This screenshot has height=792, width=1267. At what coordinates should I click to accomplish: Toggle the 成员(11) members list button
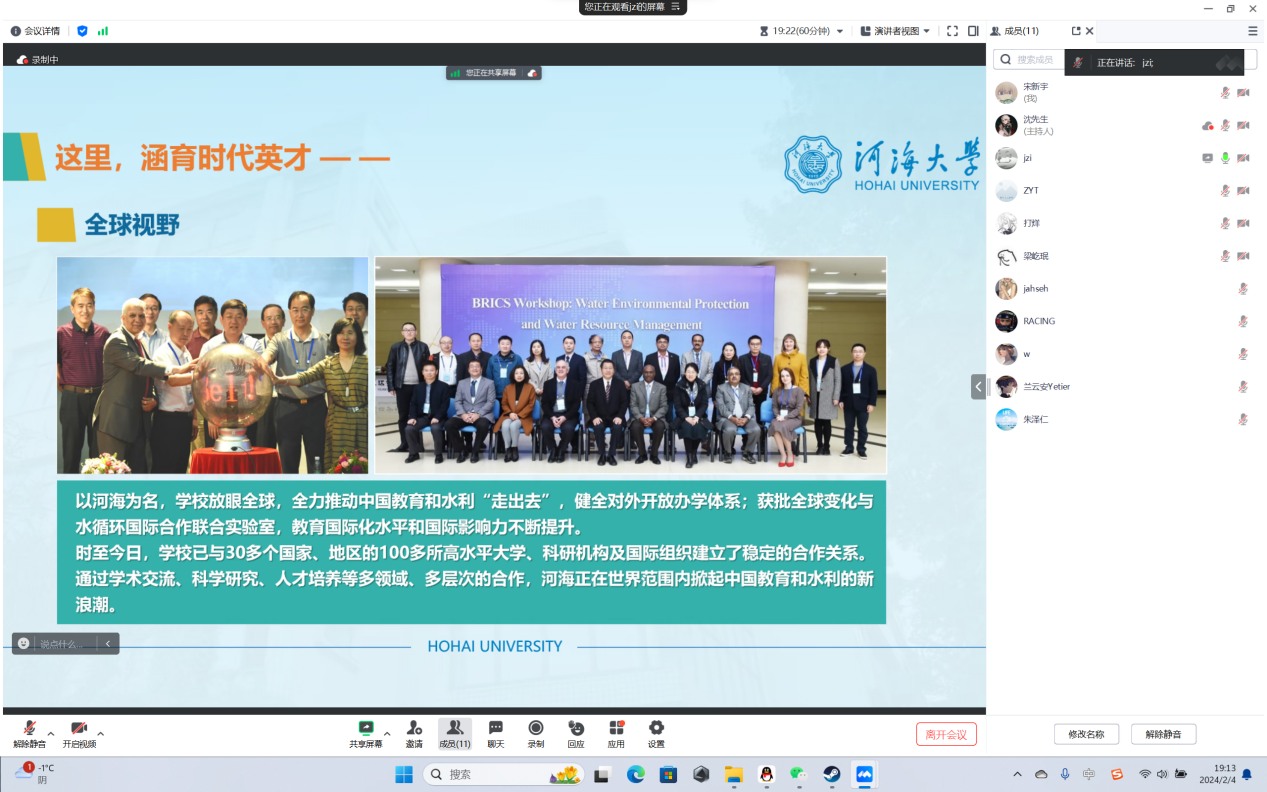tap(454, 733)
